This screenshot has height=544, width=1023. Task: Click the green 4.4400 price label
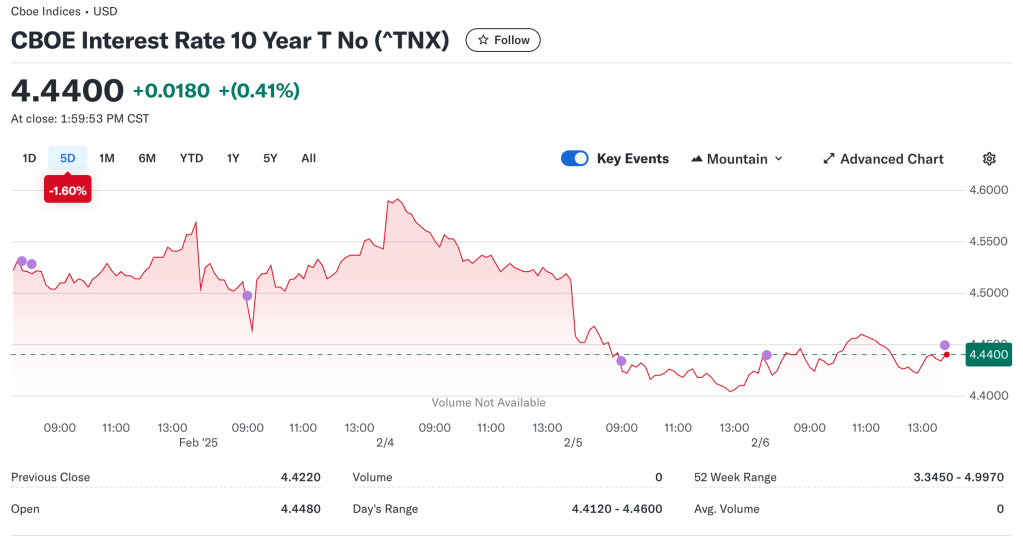pyautogui.click(x=989, y=354)
